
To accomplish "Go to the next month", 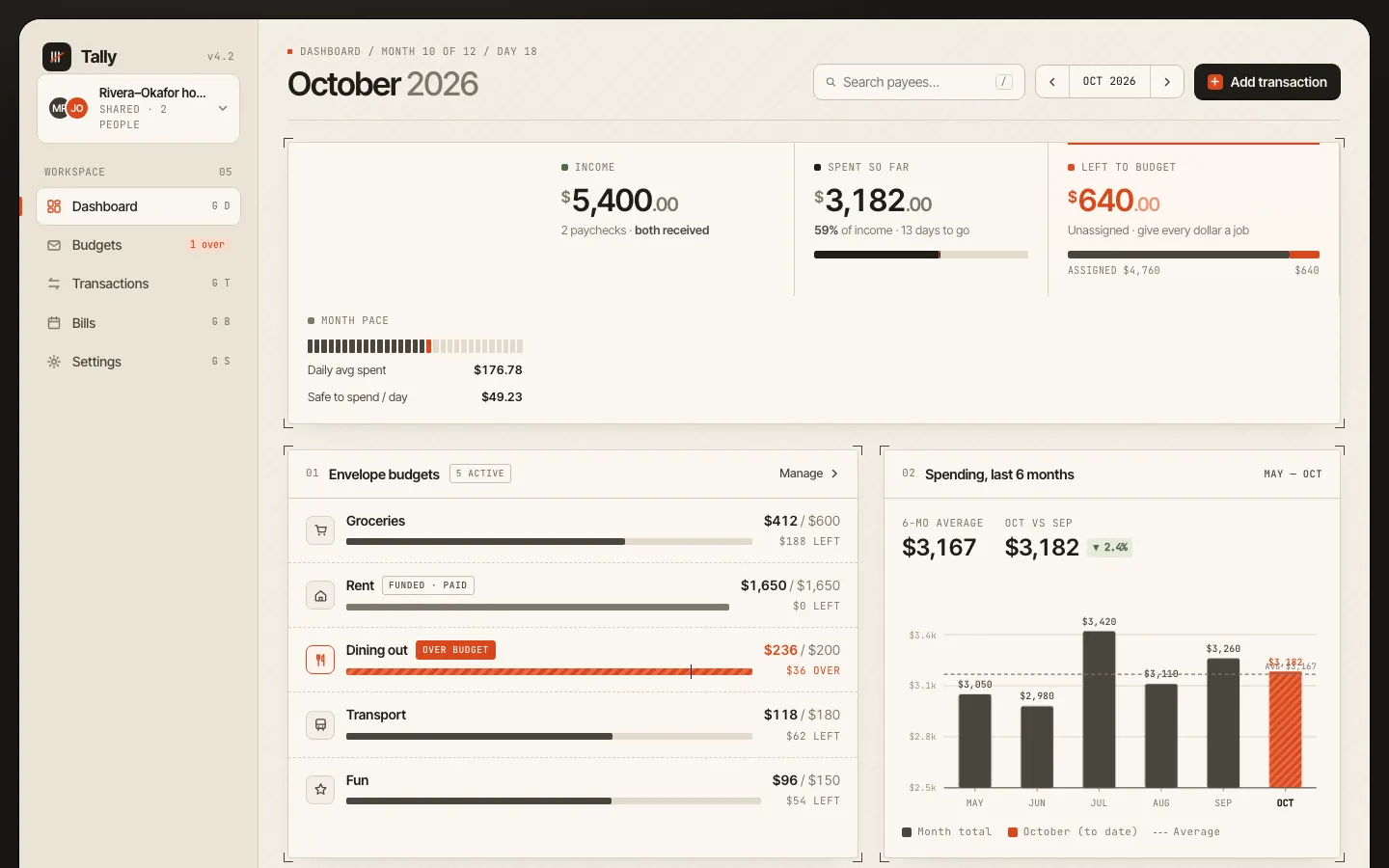I will pos(1167,82).
